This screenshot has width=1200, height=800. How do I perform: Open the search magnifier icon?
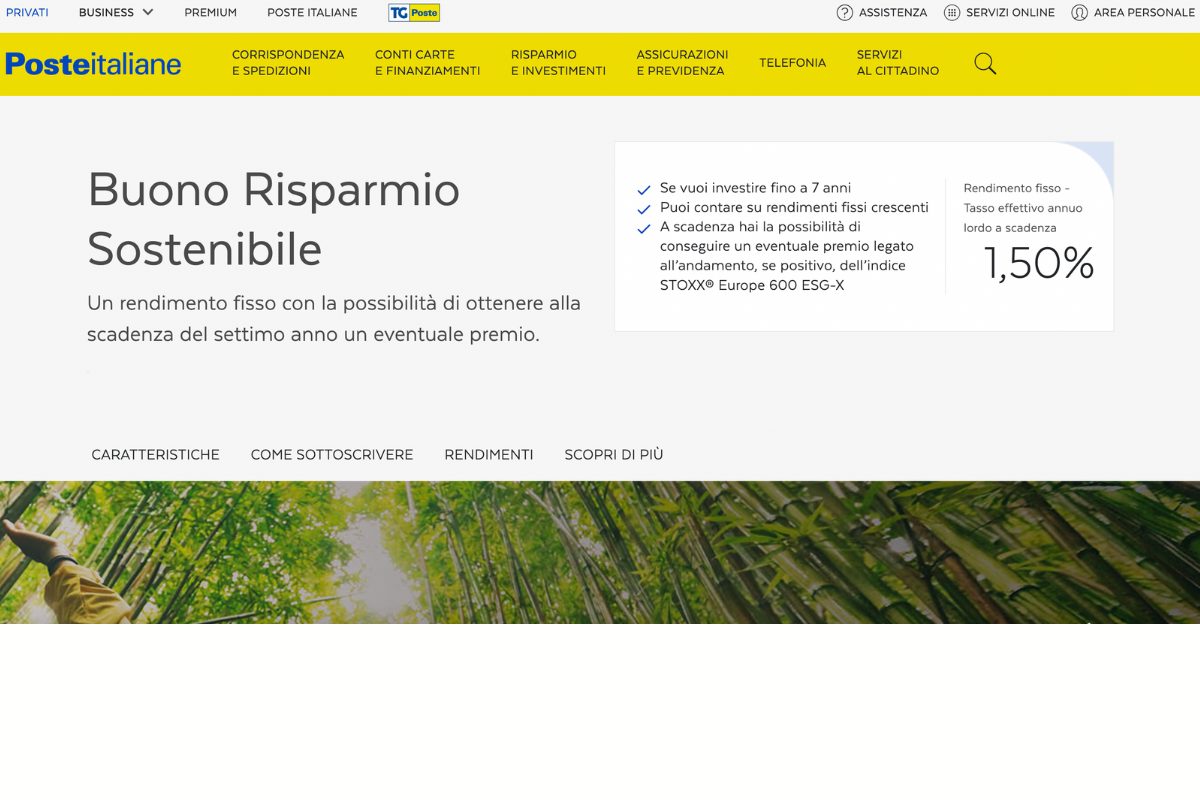coord(985,64)
